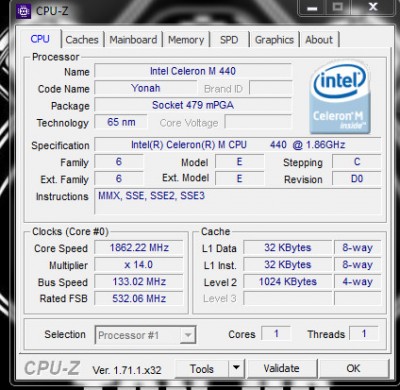The width and height of the screenshot is (400, 390).
Task: Click the Threads count field
Action: pyautogui.click(x=364, y=334)
